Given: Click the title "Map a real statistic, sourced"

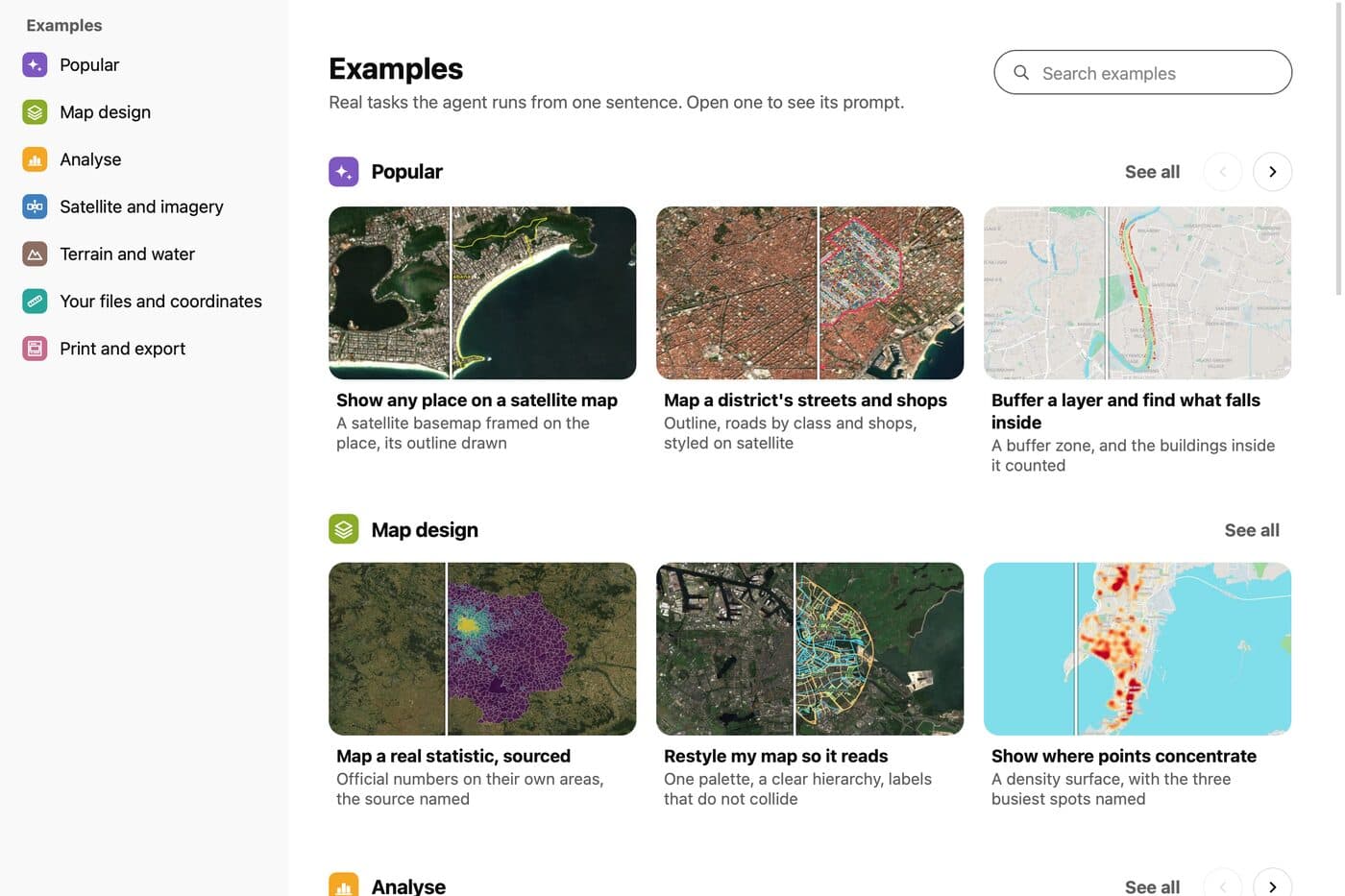Looking at the screenshot, I should [453, 757].
